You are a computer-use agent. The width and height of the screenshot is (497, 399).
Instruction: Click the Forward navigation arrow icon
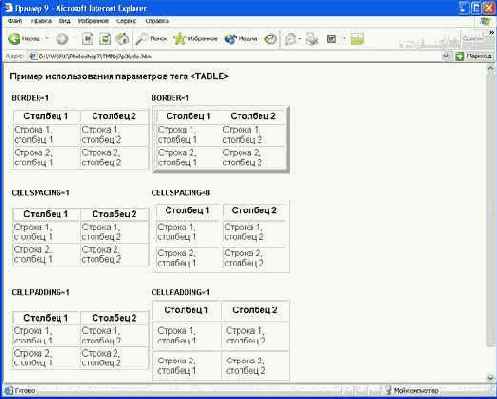click(x=62, y=39)
